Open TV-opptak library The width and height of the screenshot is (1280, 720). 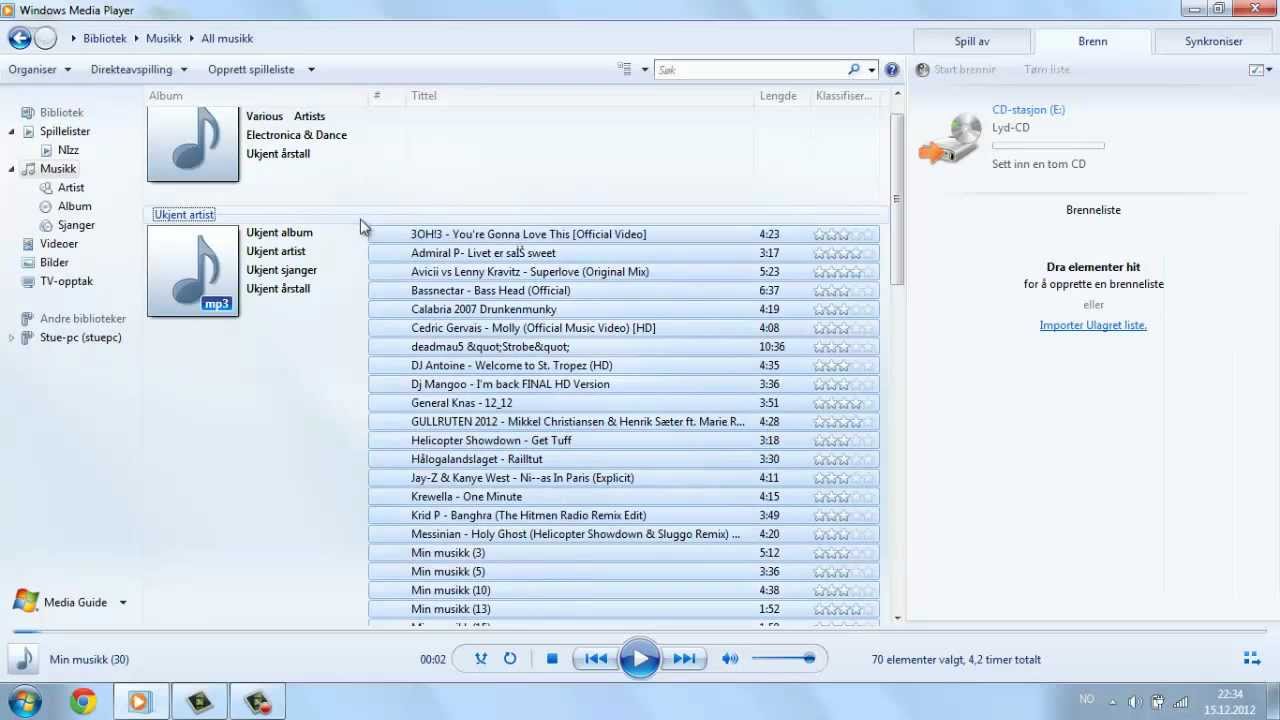(x=66, y=282)
